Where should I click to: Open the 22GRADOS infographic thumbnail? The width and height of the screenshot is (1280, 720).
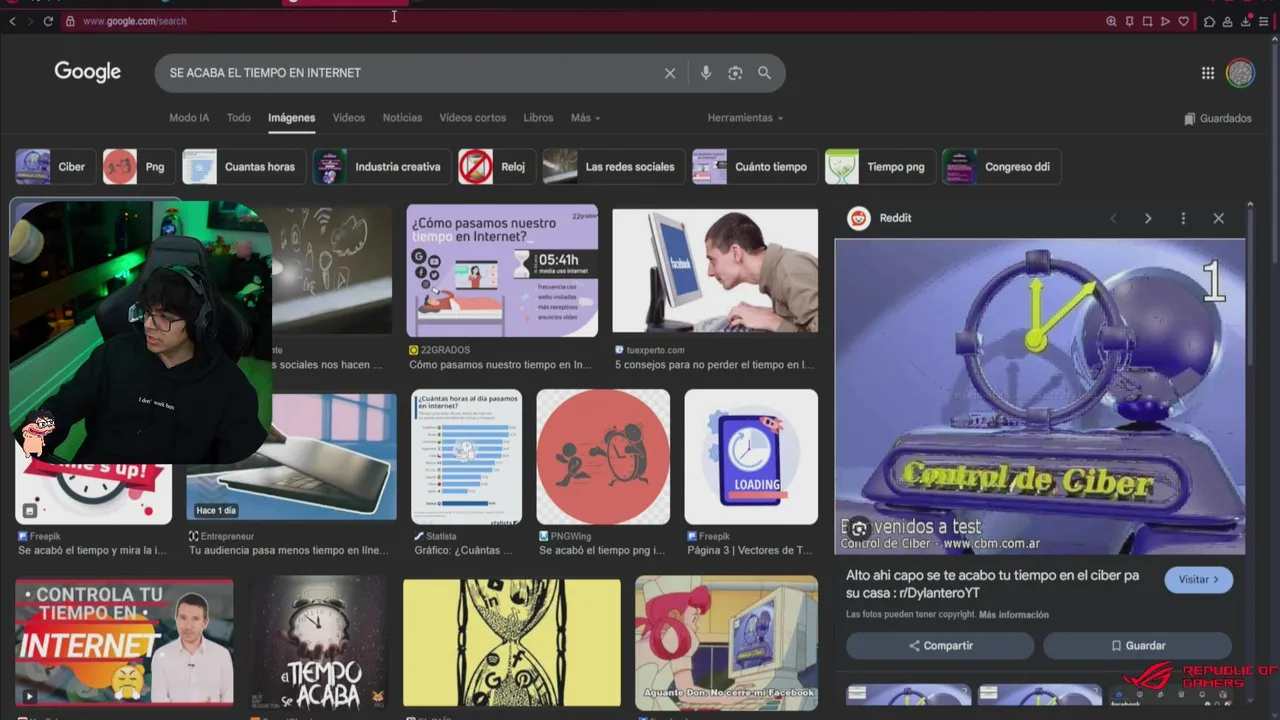pyautogui.click(x=502, y=271)
